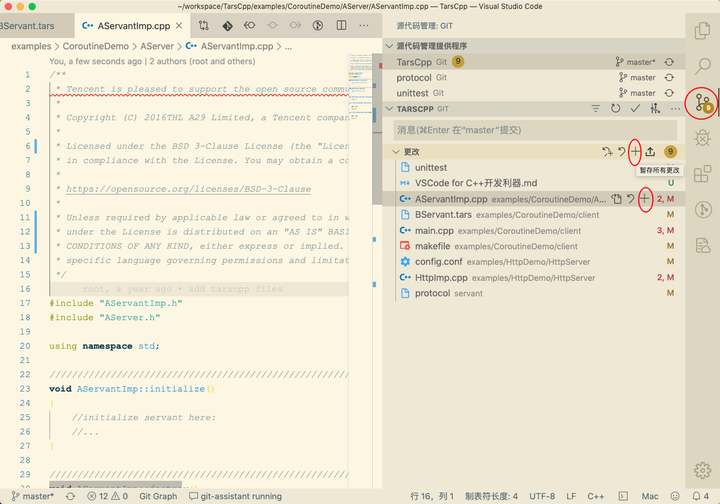Open the Extensions view icon
Image resolution: width=720 pixels, height=504 pixels.
(702, 174)
